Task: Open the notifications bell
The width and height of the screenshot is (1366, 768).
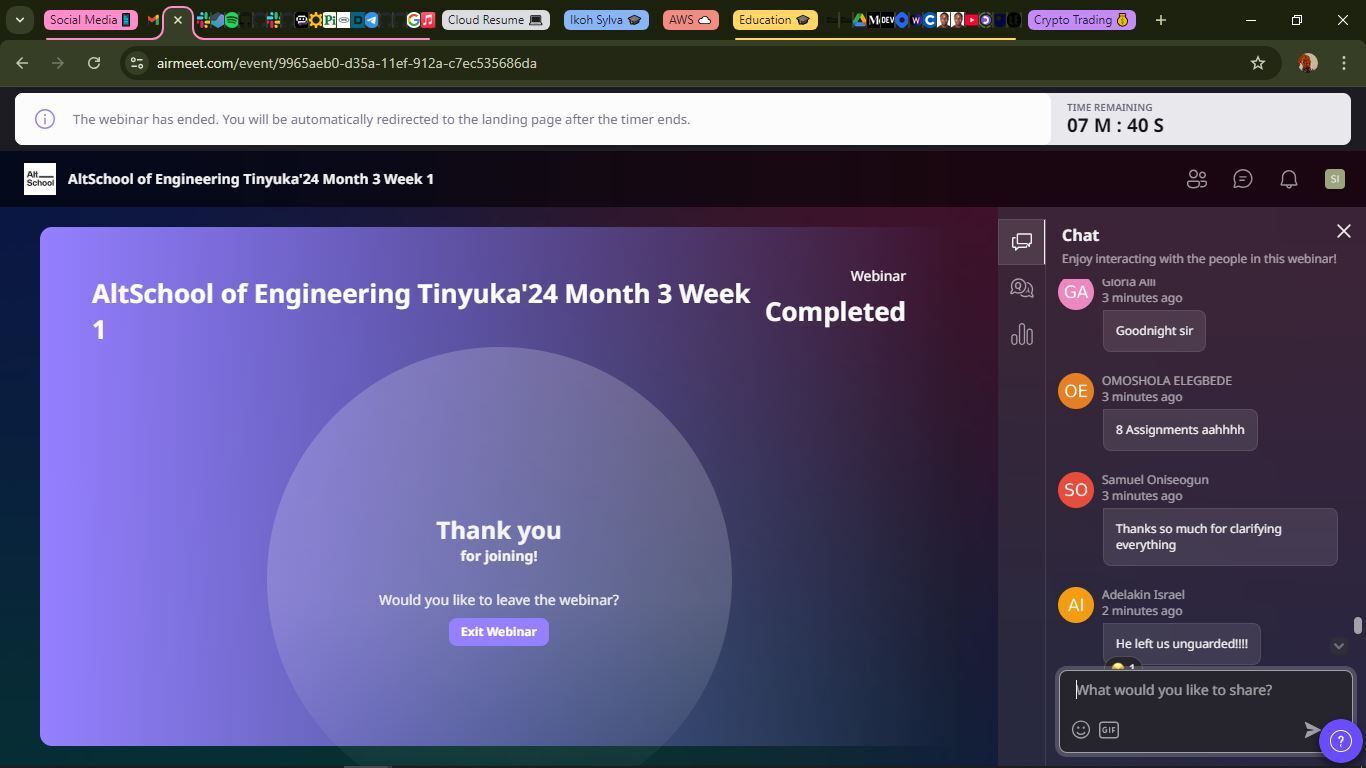Action: coord(1289,179)
